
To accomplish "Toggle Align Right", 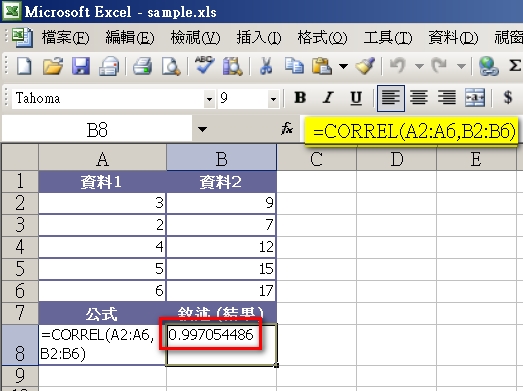I will tap(447, 98).
